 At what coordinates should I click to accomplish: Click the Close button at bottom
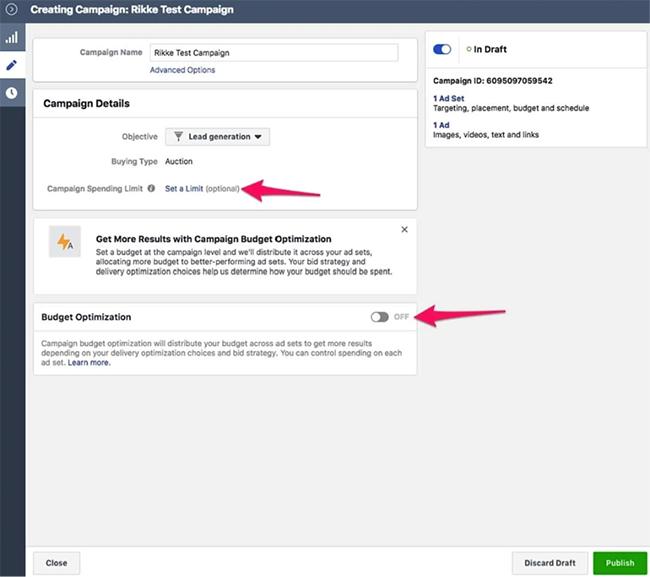click(56, 563)
